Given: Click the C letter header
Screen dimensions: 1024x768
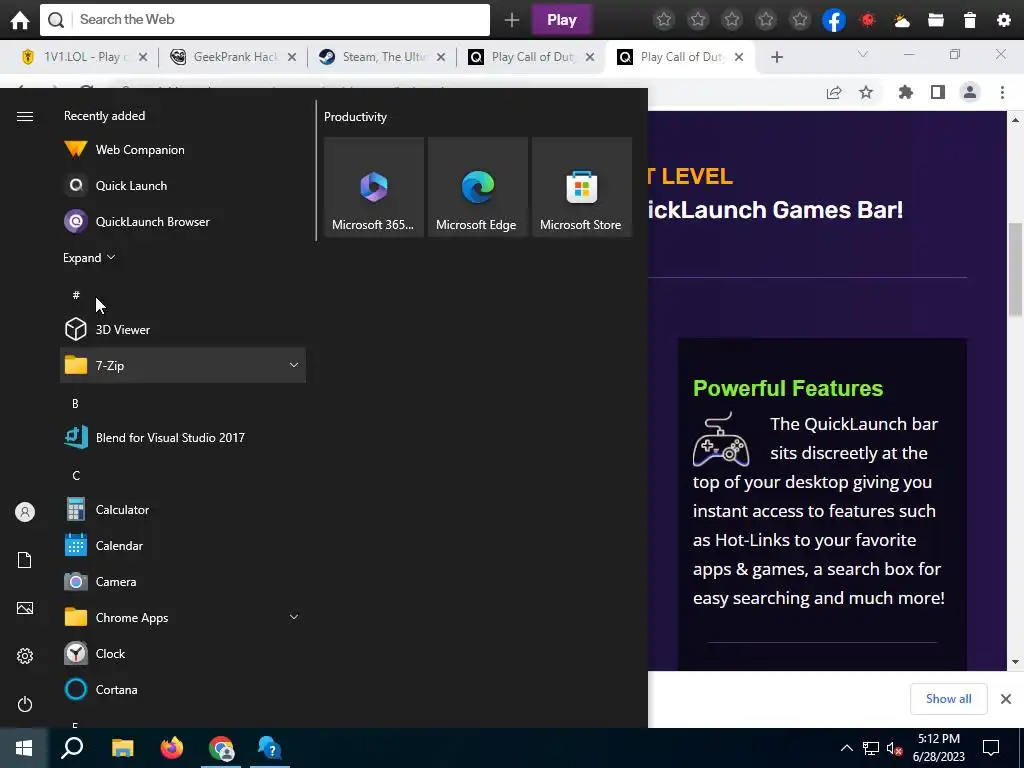Looking at the screenshot, I should (x=76, y=475).
